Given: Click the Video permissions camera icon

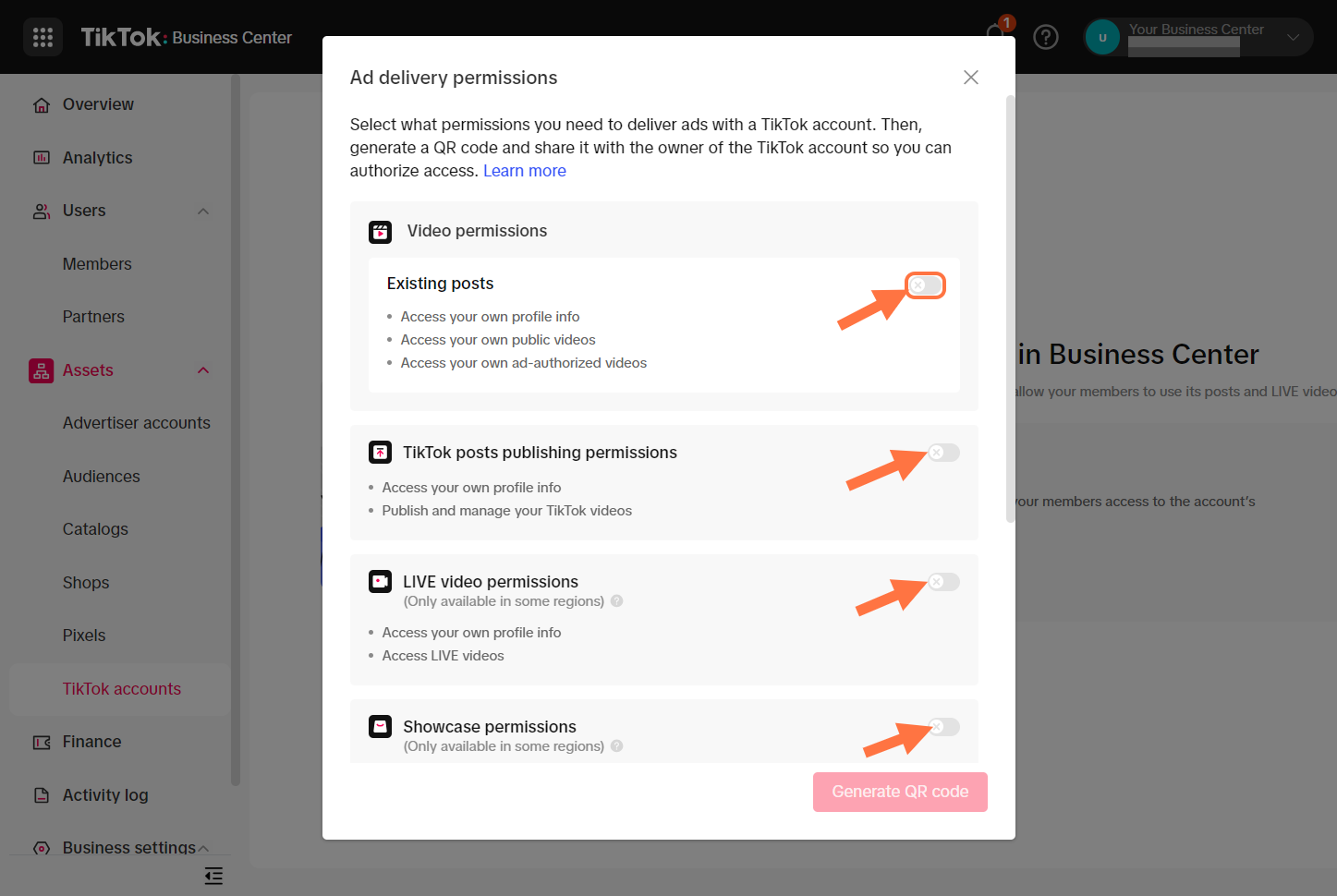Looking at the screenshot, I should click(x=380, y=232).
